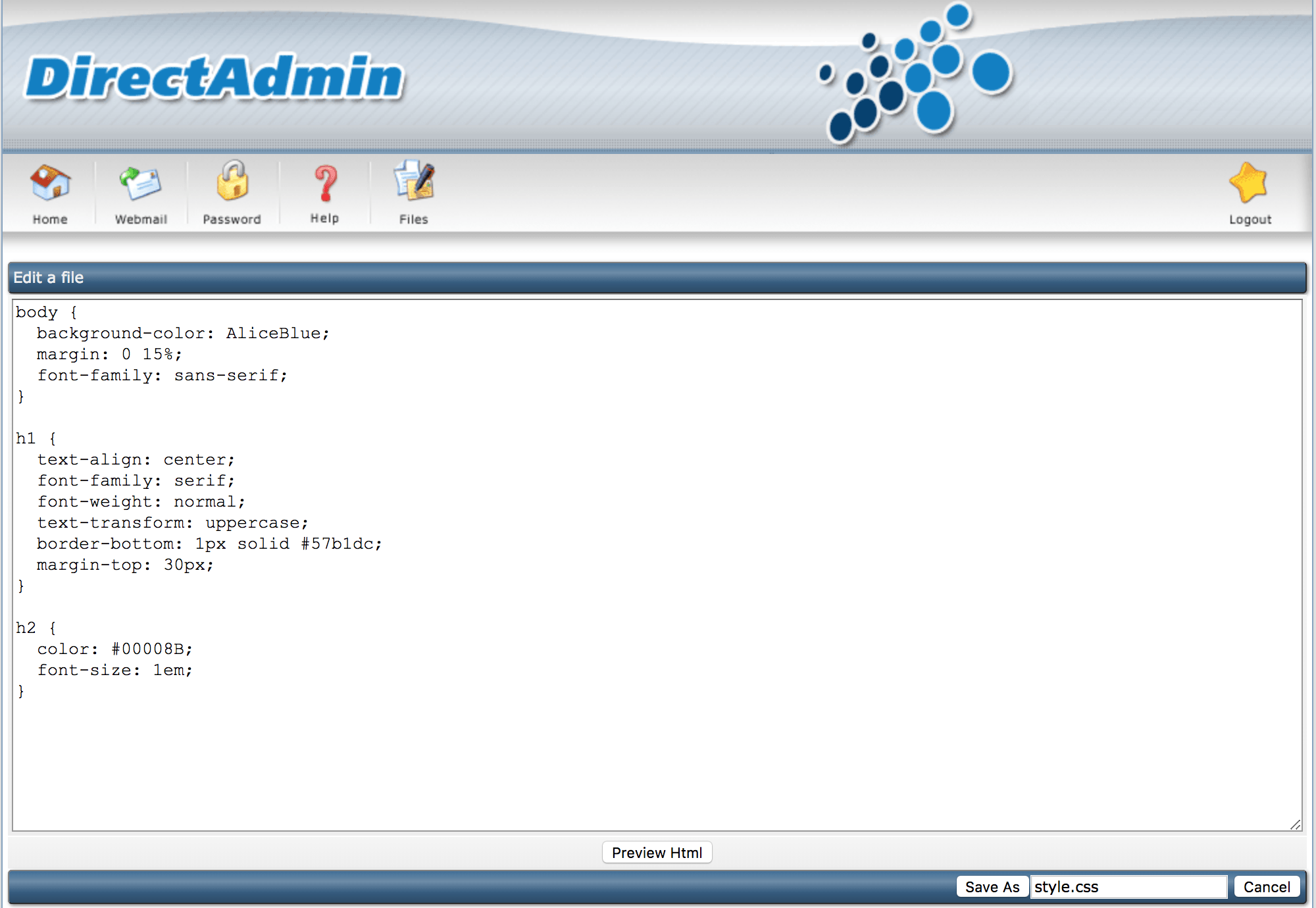Viewport: 1316px width, 908px height.
Task: Click the Save As button
Action: coord(992,887)
